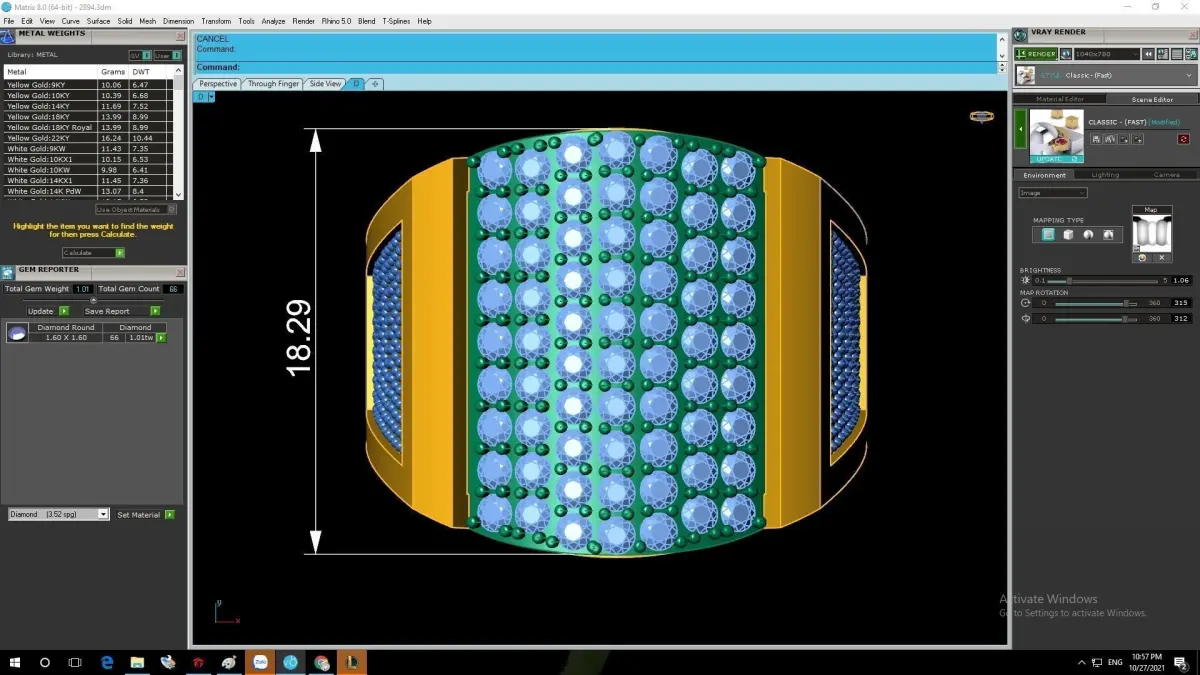Switch to the Side View viewport tab
Image resolution: width=1200 pixels, height=675 pixels.
325,84
